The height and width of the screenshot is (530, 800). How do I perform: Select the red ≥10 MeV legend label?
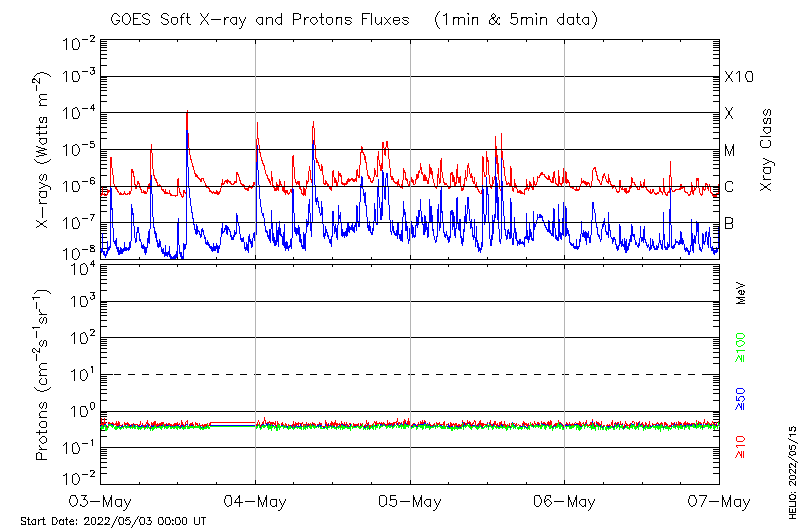coord(741,447)
